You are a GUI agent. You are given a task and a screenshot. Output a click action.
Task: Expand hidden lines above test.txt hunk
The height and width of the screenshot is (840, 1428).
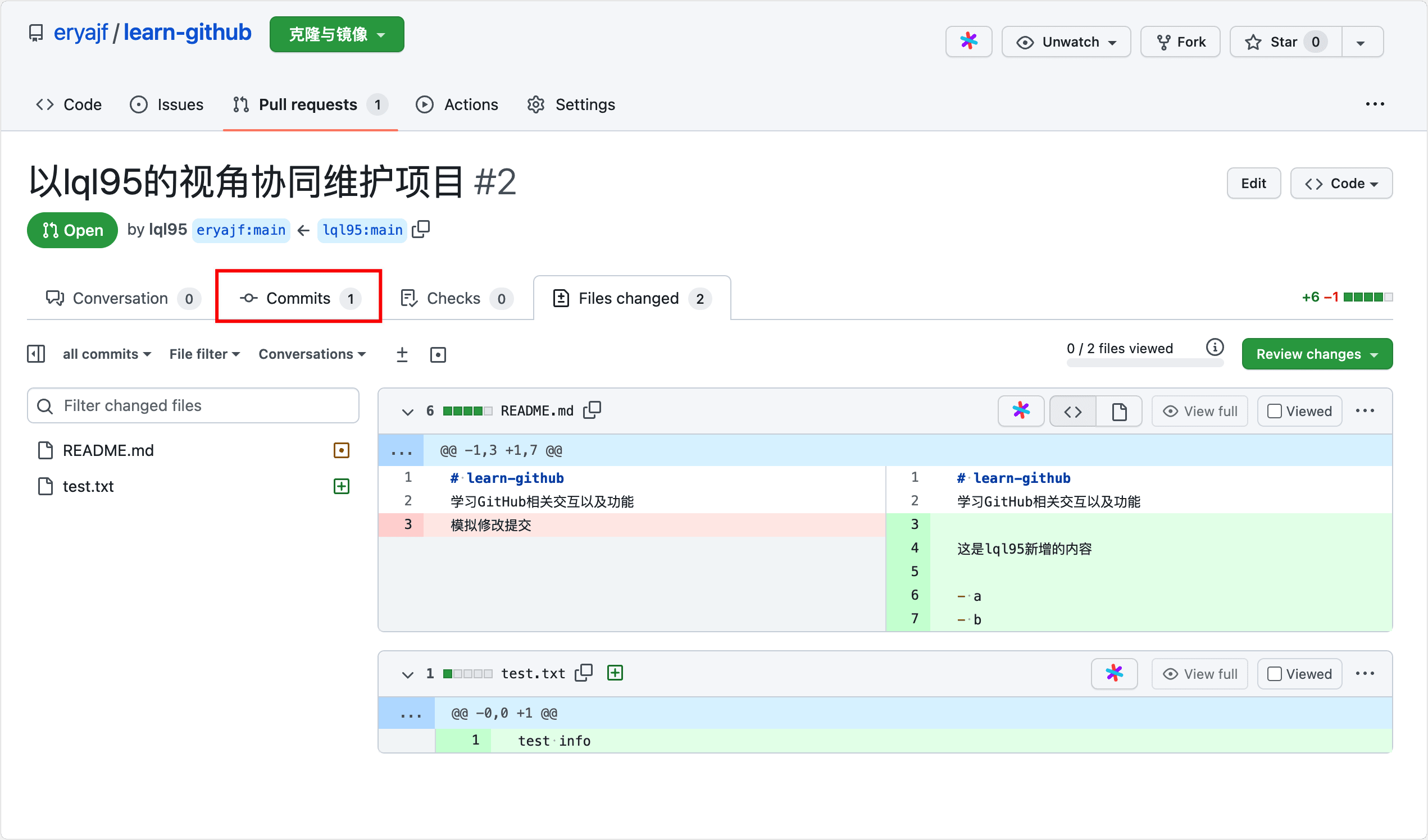(406, 713)
